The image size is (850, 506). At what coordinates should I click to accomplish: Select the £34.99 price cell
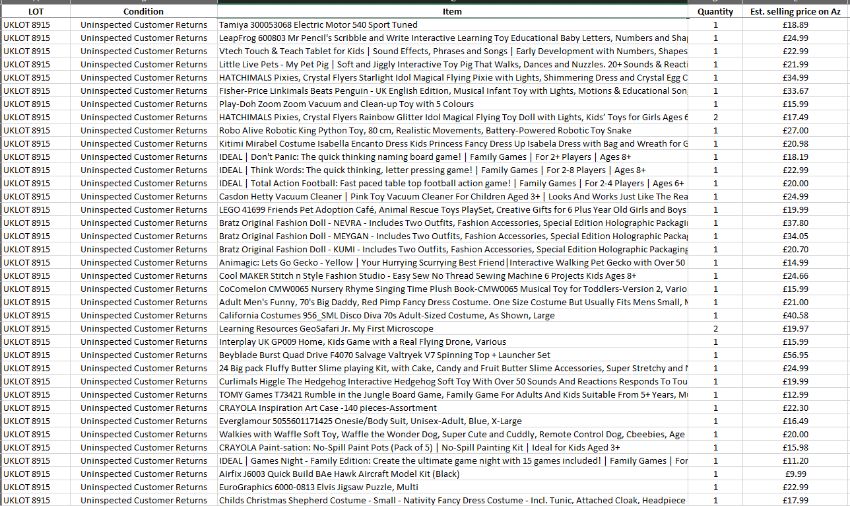[x=795, y=78]
